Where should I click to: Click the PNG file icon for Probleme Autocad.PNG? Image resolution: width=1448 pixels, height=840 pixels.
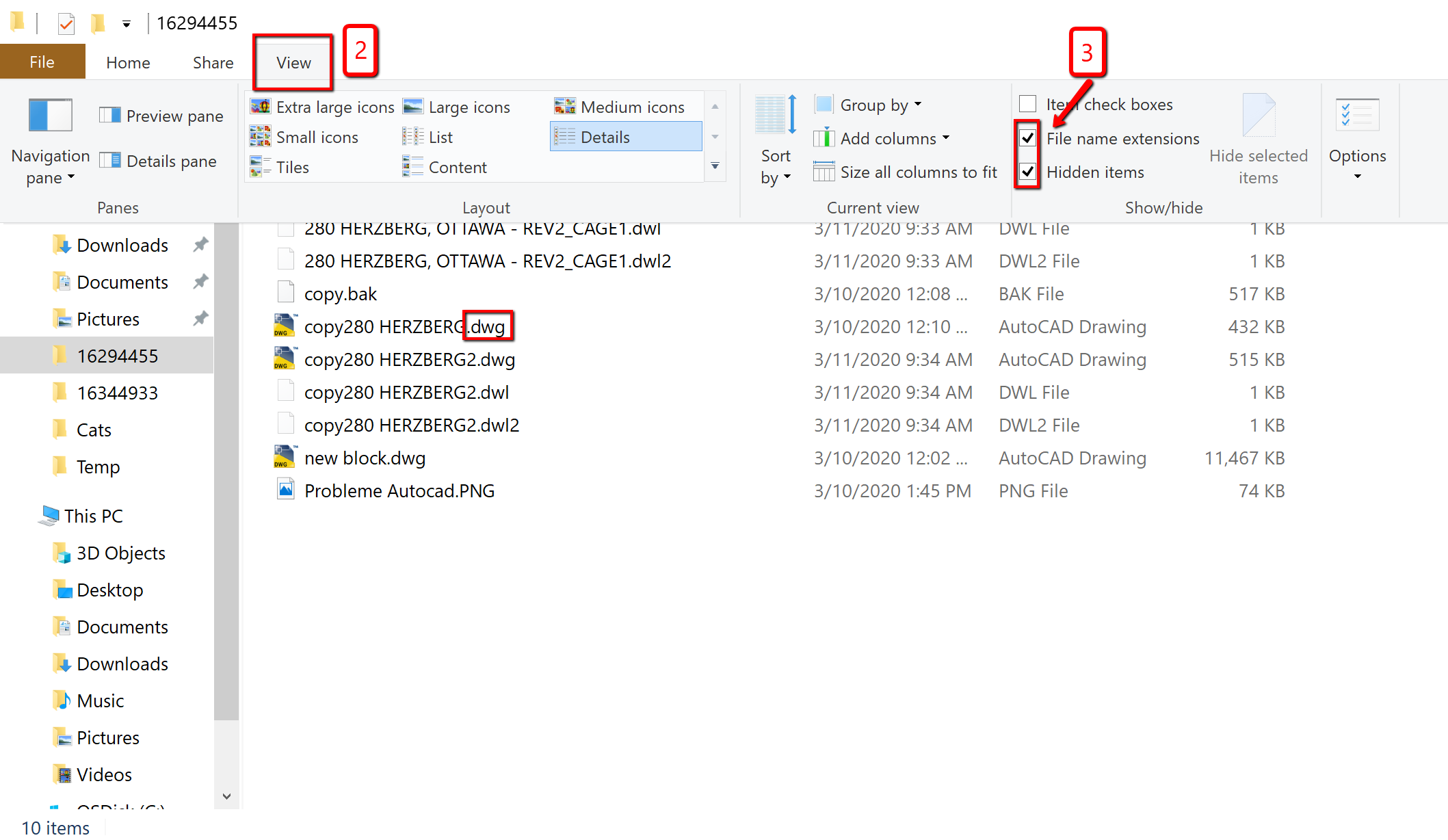(284, 490)
